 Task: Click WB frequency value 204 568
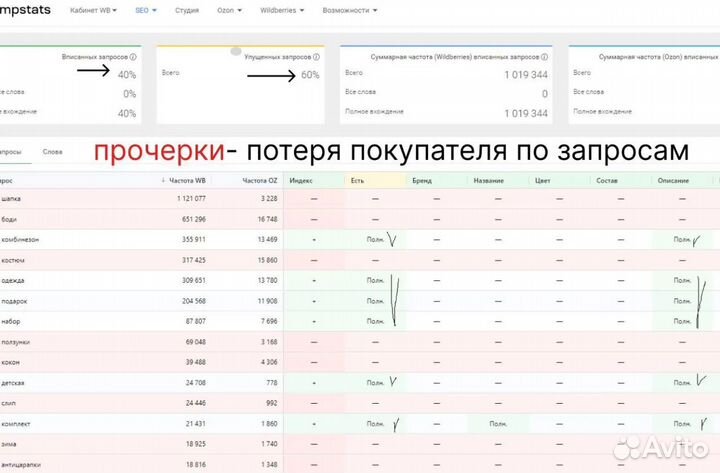[193, 301]
